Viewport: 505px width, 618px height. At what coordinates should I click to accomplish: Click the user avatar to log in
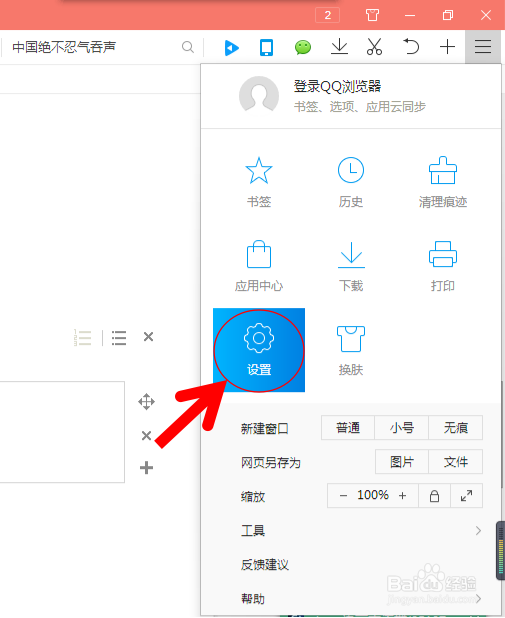point(259,95)
